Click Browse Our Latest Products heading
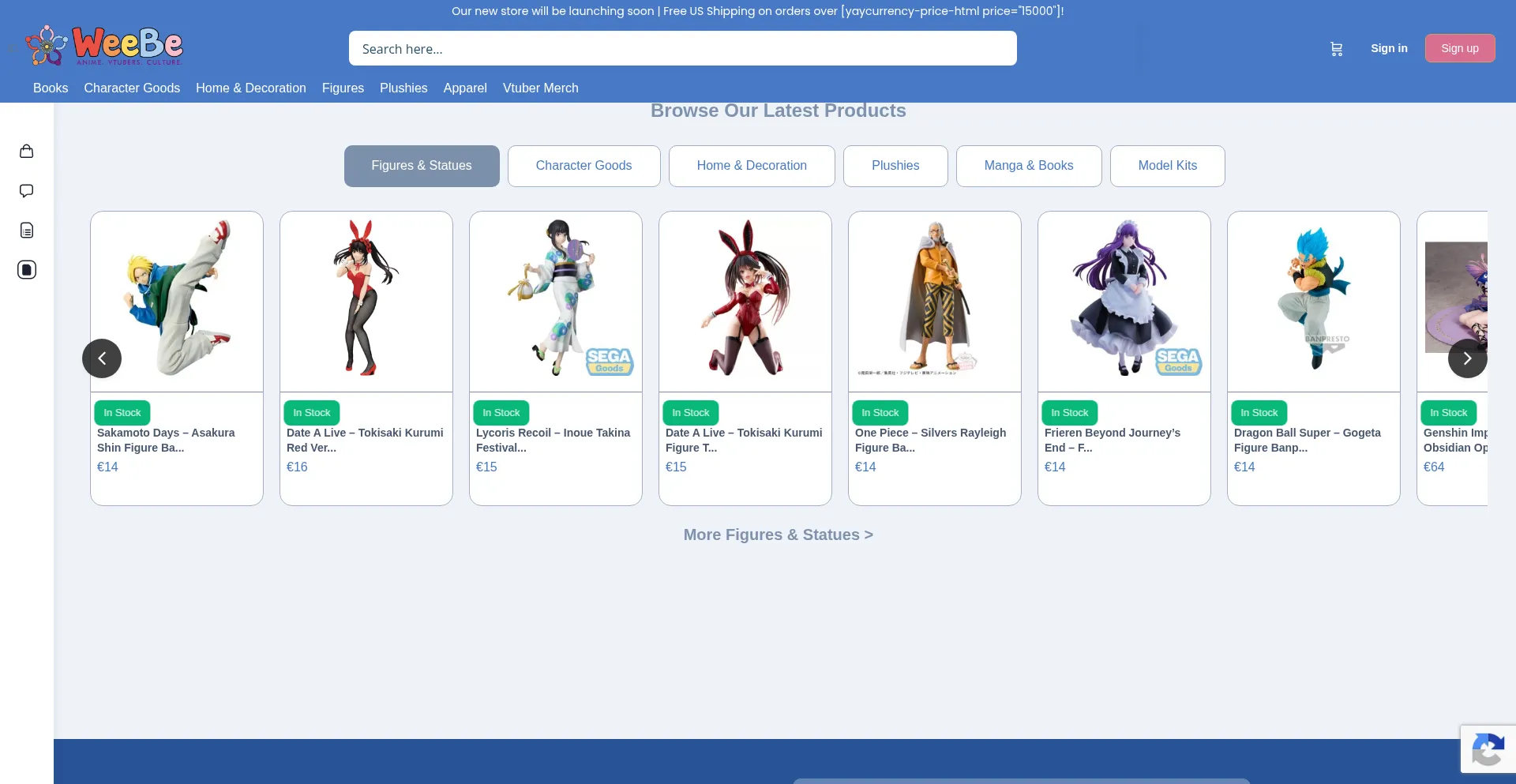The height and width of the screenshot is (784, 1516). pyautogui.click(x=779, y=111)
